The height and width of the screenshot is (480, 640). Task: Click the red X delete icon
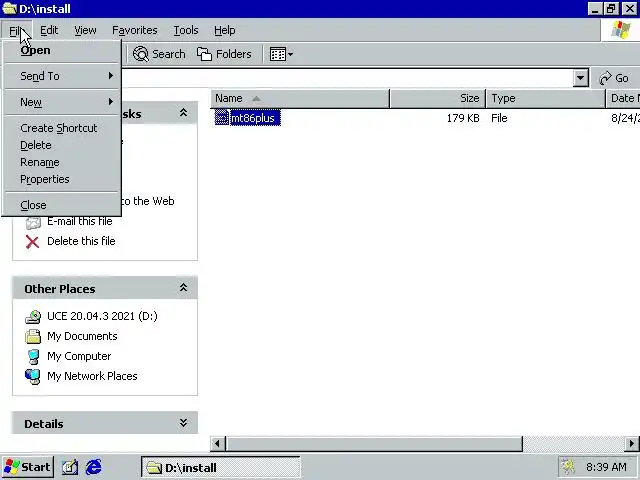tap(33, 242)
